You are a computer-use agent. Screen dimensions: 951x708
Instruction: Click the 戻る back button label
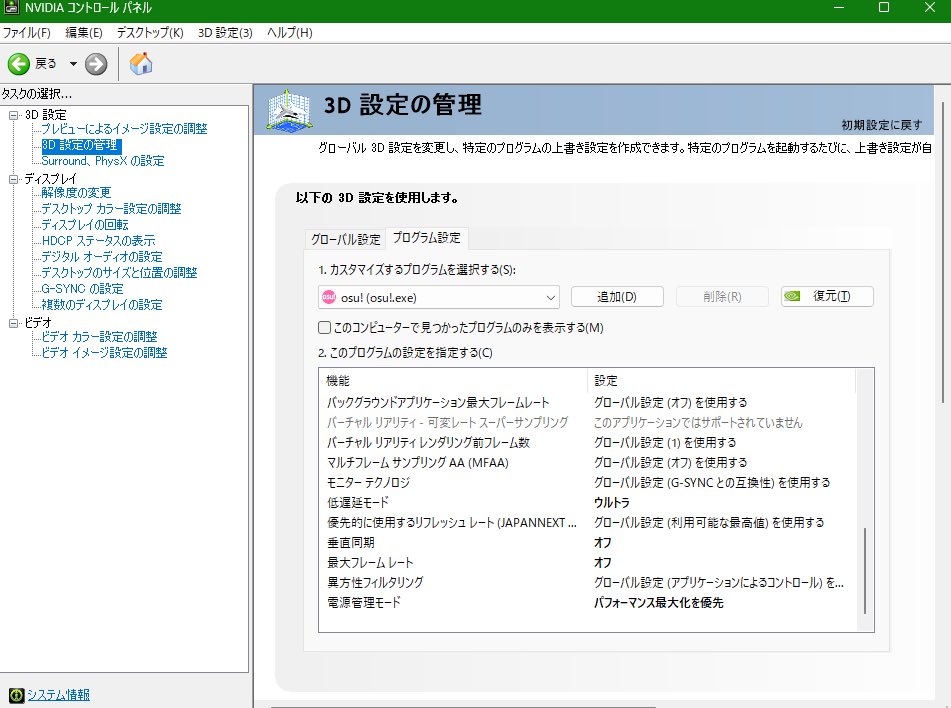(x=45, y=64)
